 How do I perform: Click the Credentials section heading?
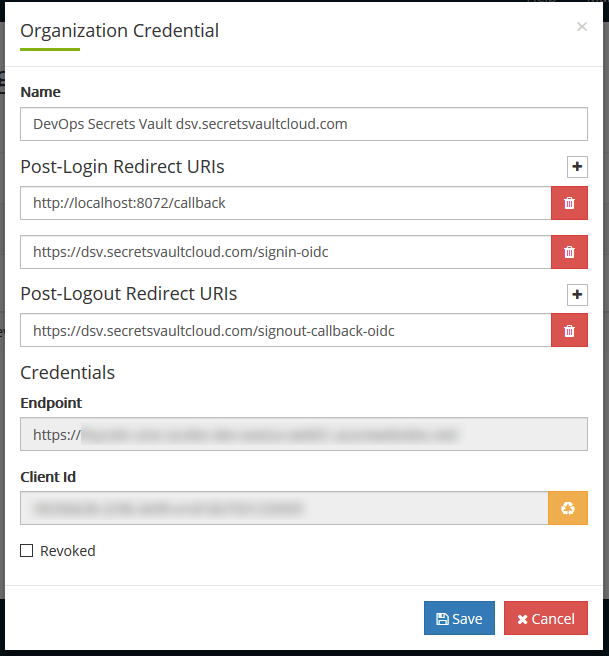click(x=67, y=372)
